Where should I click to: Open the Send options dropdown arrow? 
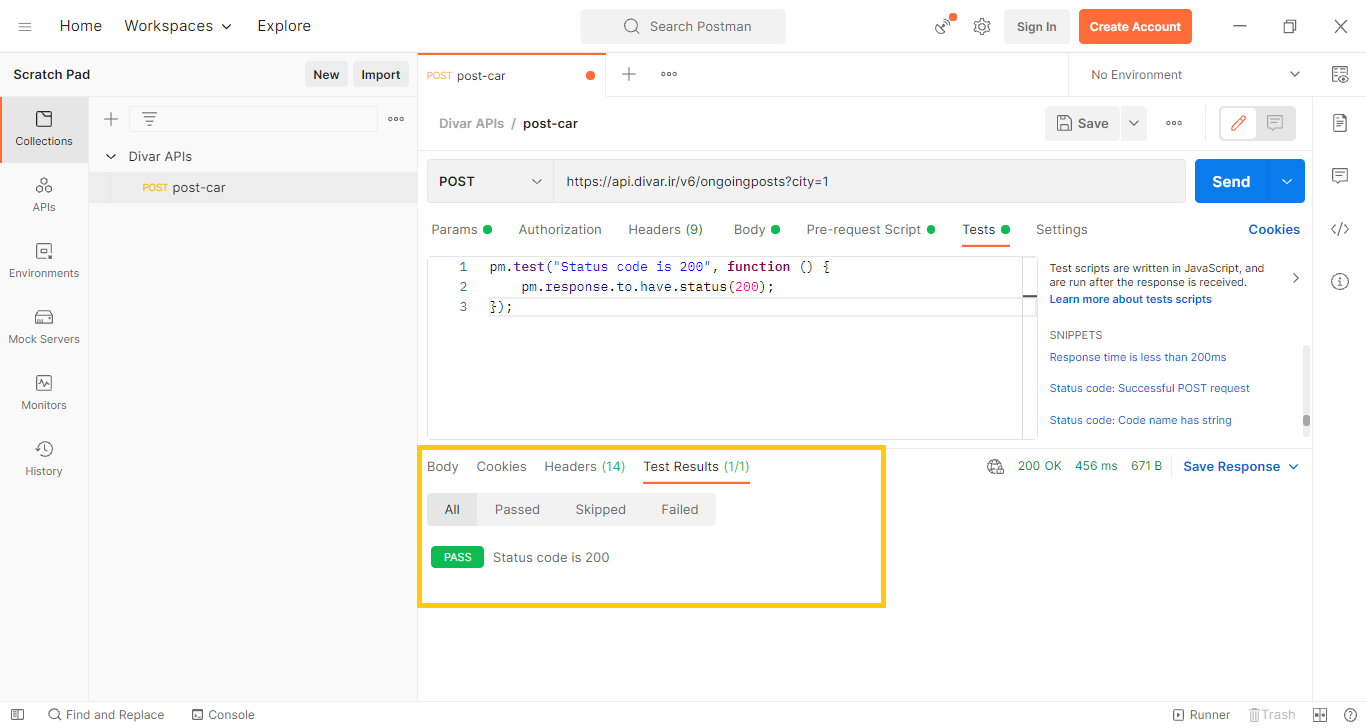(x=1287, y=181)
